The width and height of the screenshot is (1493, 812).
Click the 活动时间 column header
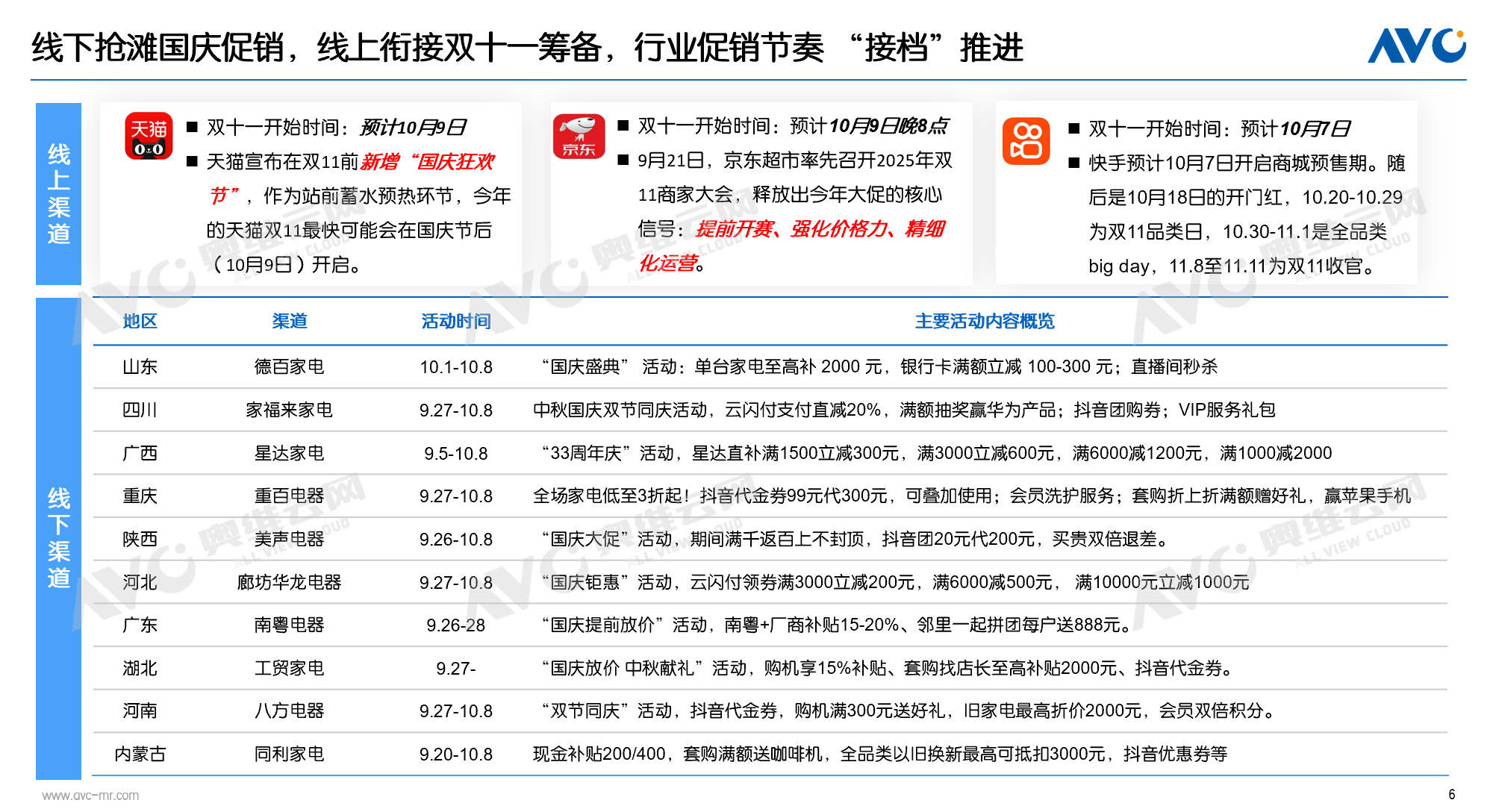coord(455,322)
